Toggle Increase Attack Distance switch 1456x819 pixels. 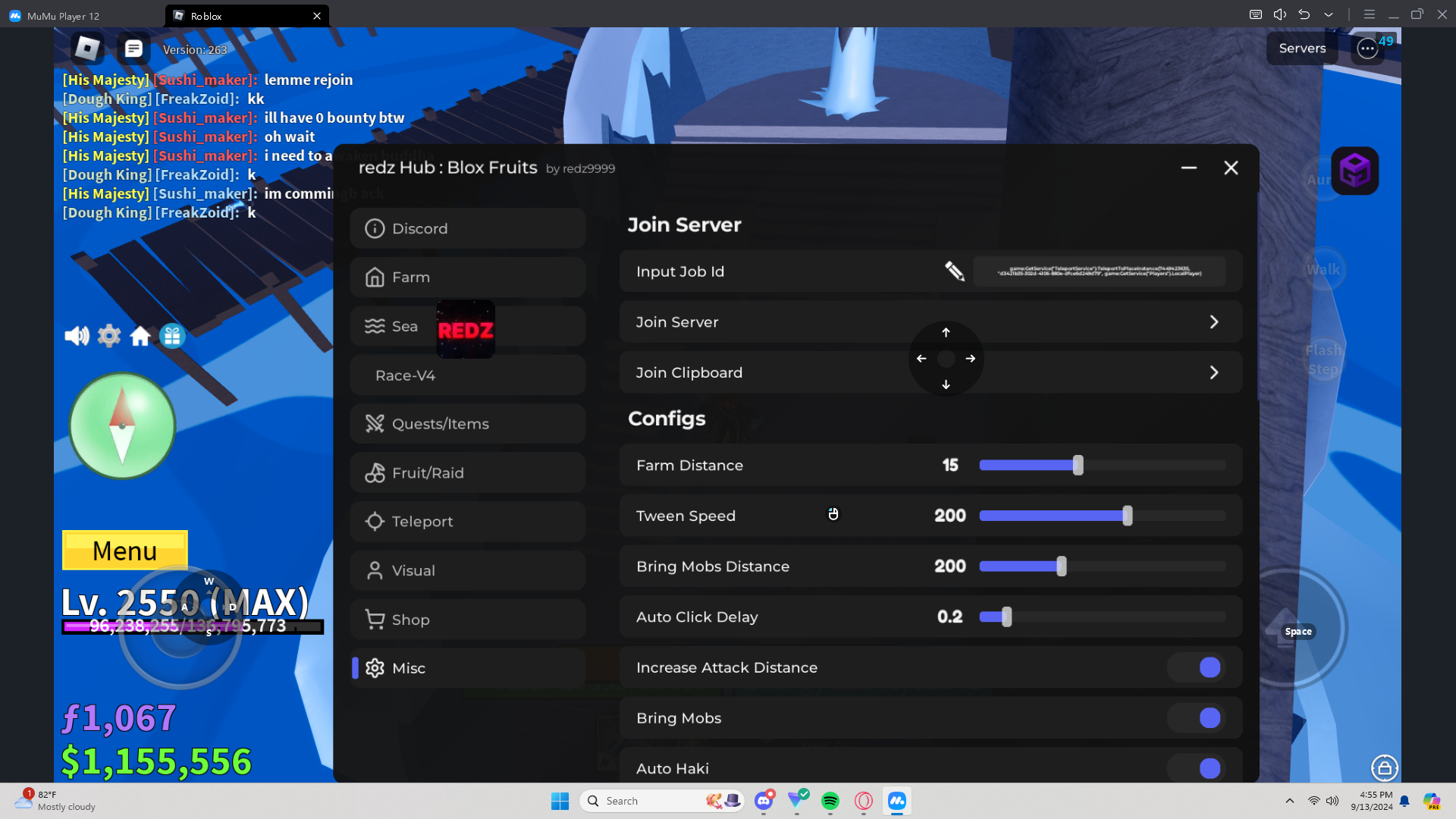[1197, 667]
